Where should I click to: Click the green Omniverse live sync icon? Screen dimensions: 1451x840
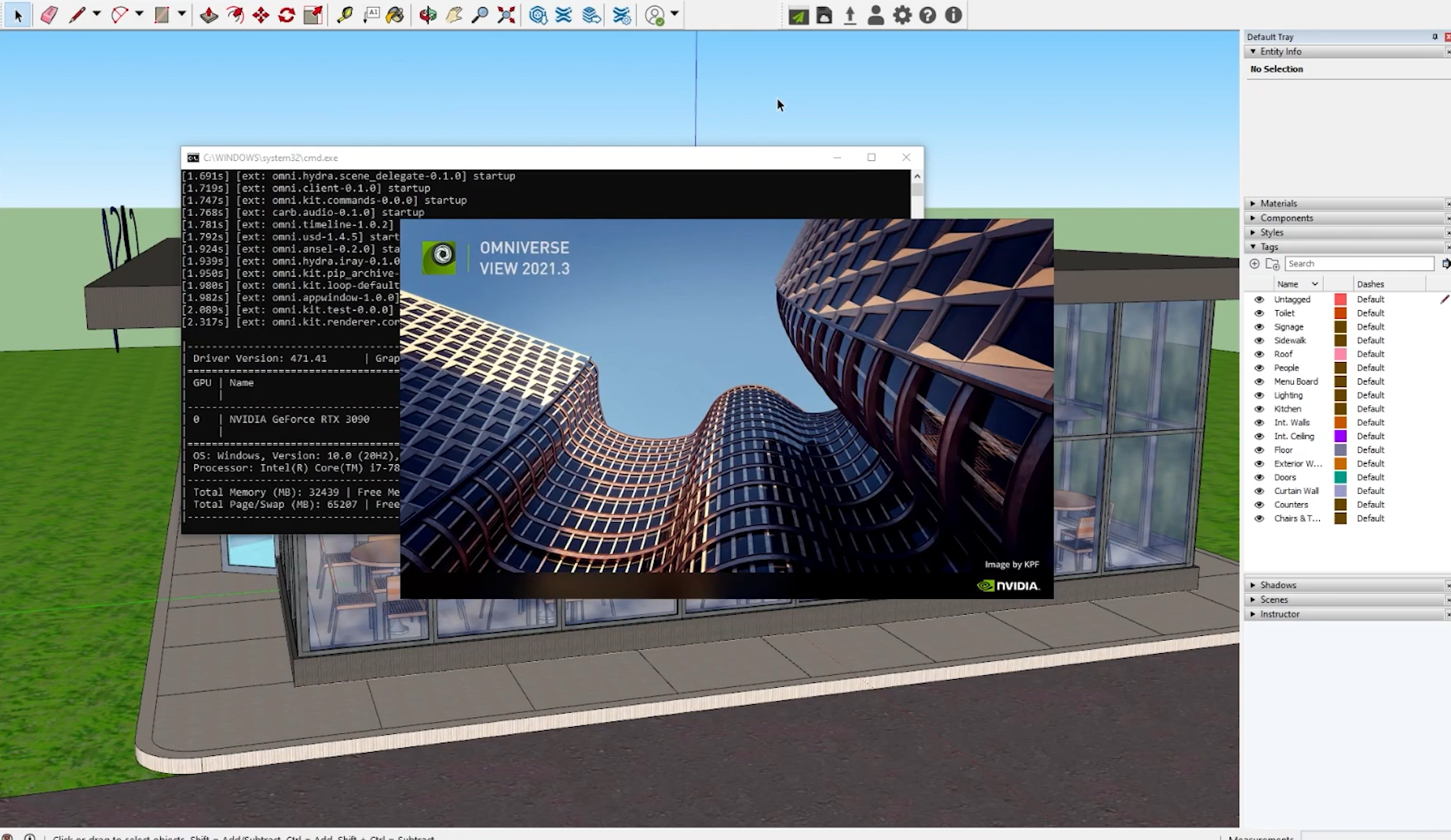click(799, 15)
